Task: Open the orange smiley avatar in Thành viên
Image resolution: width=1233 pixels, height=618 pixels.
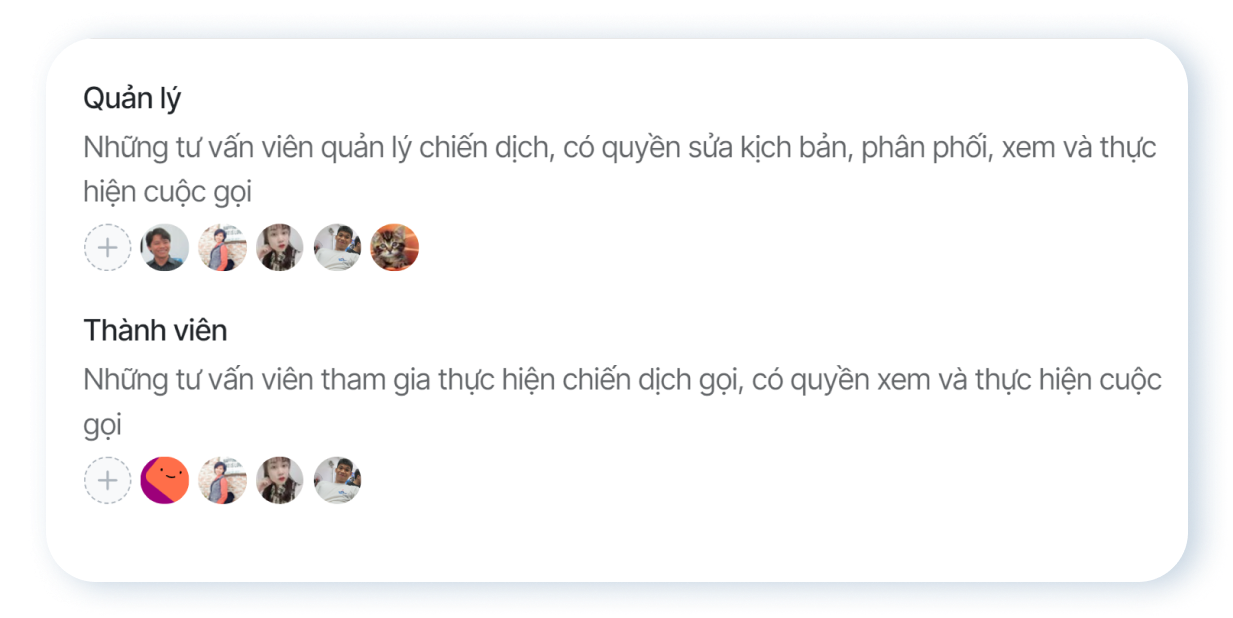Action: (165, 481)
